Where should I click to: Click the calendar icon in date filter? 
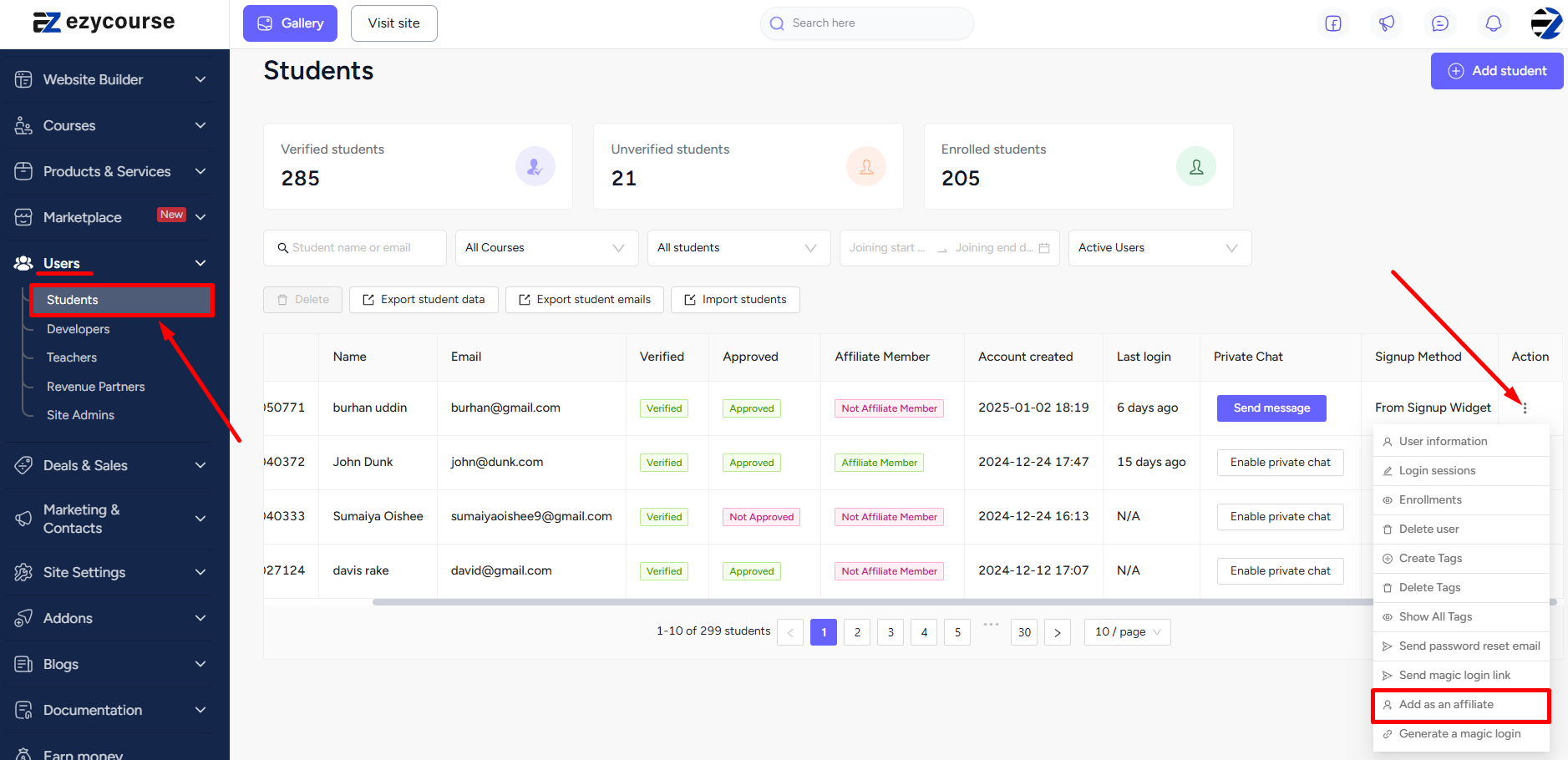pos(1044,248)
